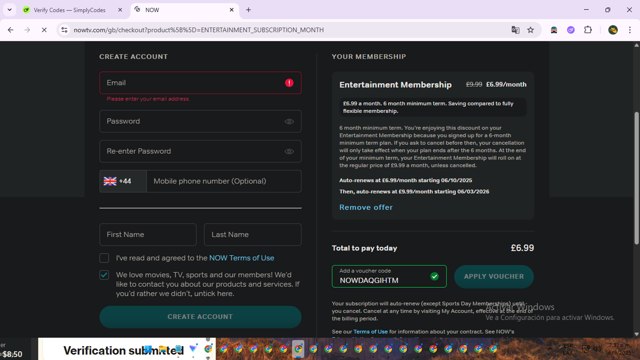Focus the Password field

[200, 121]
